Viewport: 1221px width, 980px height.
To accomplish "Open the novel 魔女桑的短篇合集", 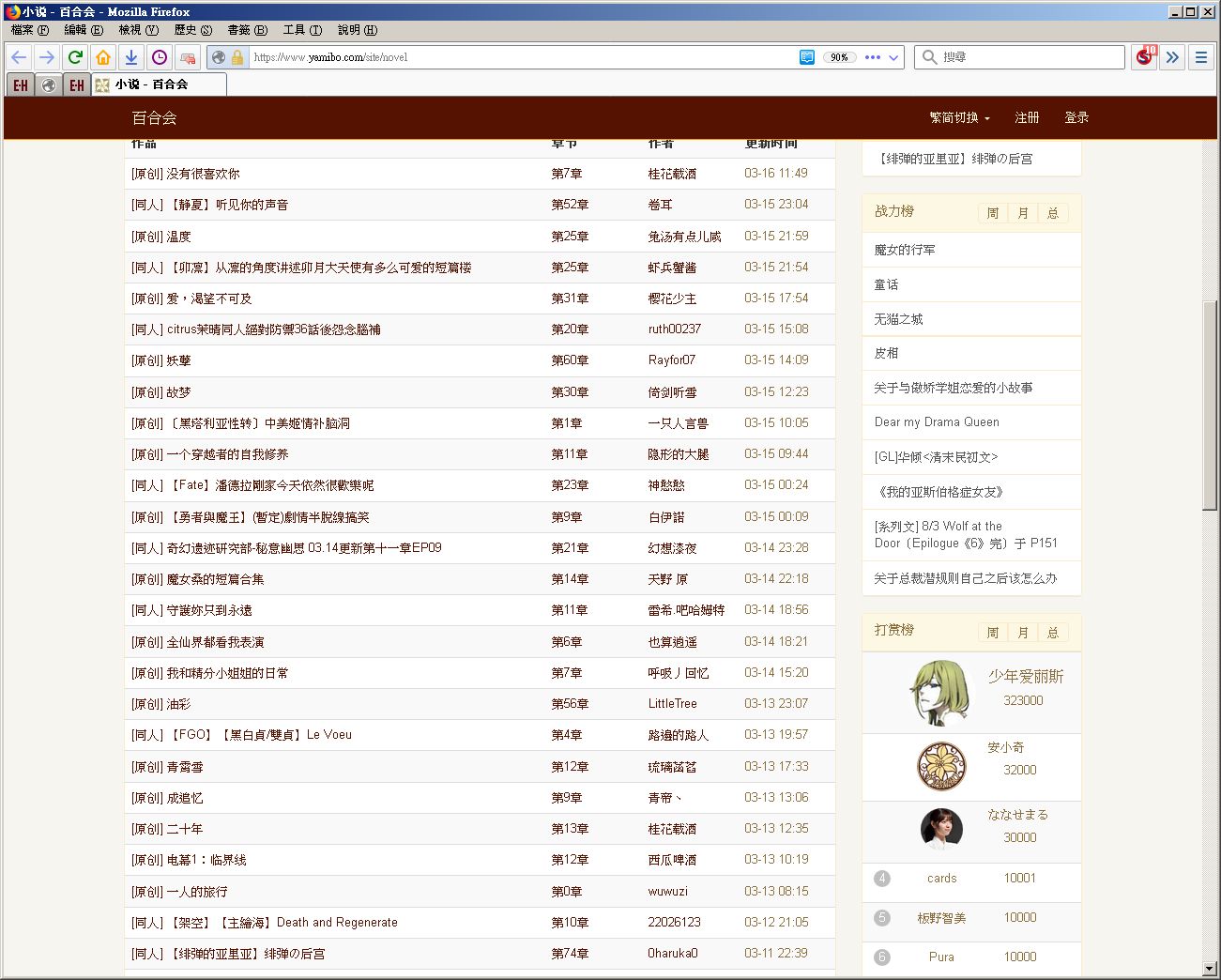I will (215, 579).
